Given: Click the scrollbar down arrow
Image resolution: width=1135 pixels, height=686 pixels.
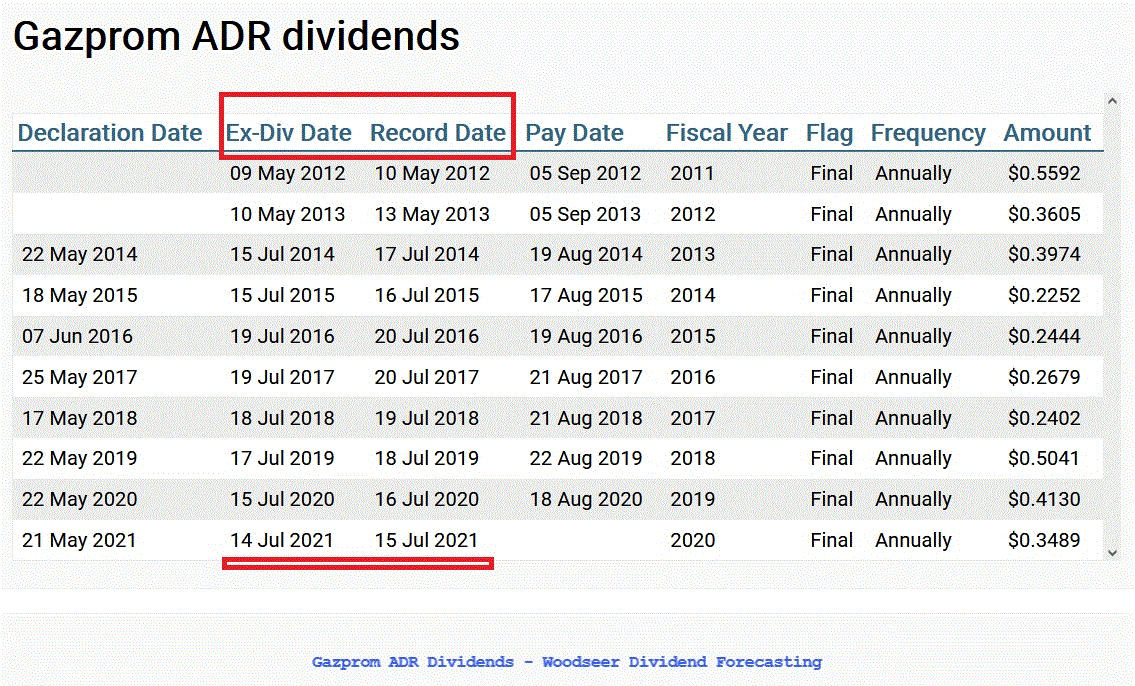Looking at the screenshot, I should (1111, 553).
